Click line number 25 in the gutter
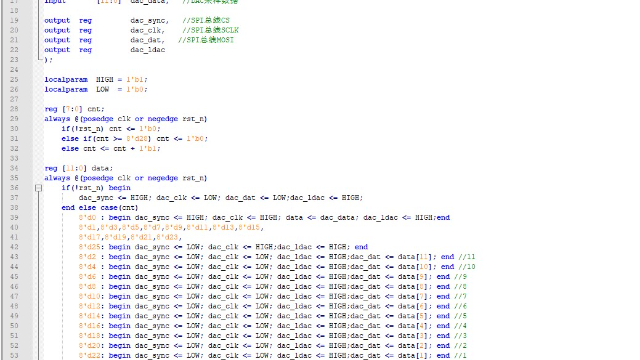 (14, 80)
